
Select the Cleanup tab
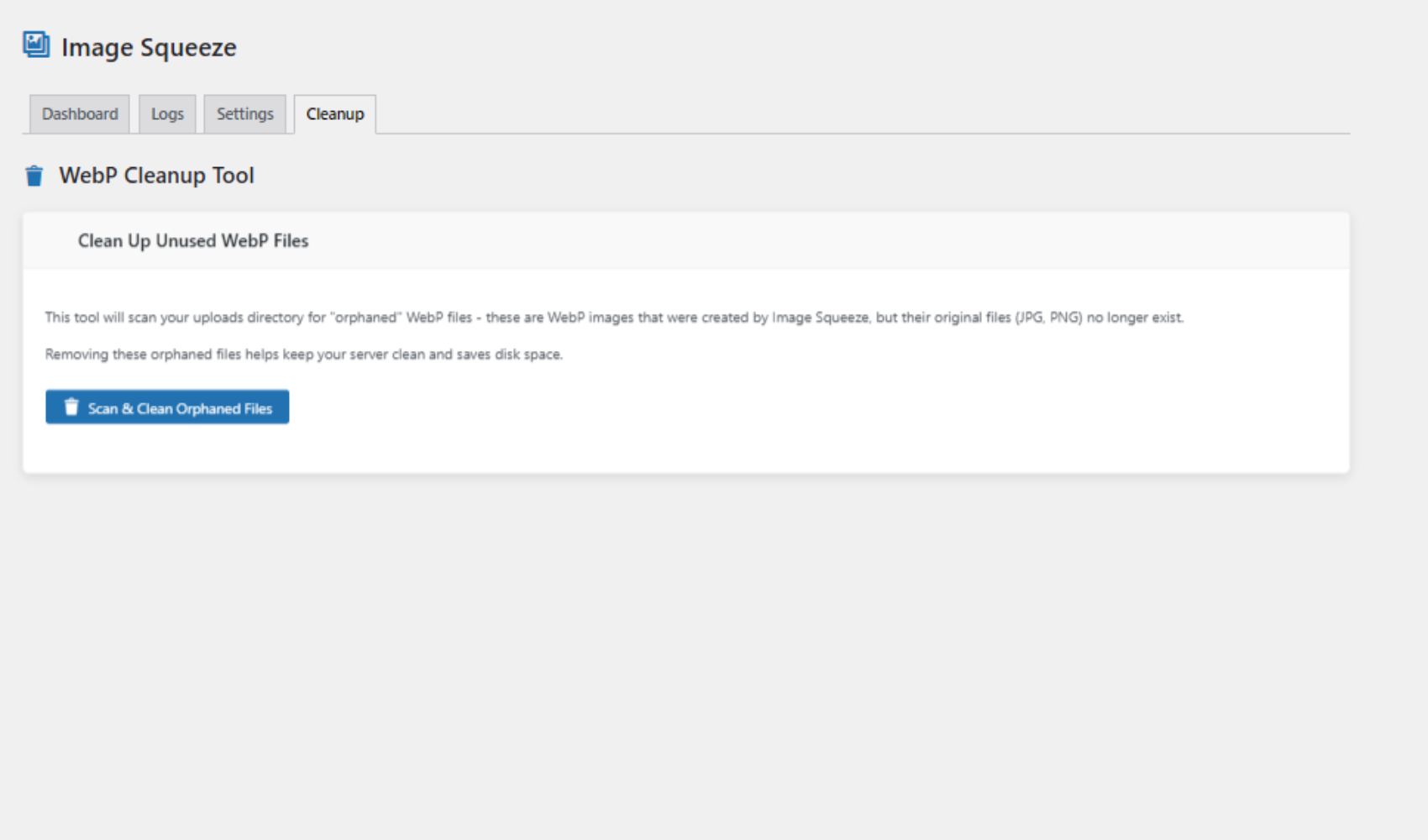(335, 113)
